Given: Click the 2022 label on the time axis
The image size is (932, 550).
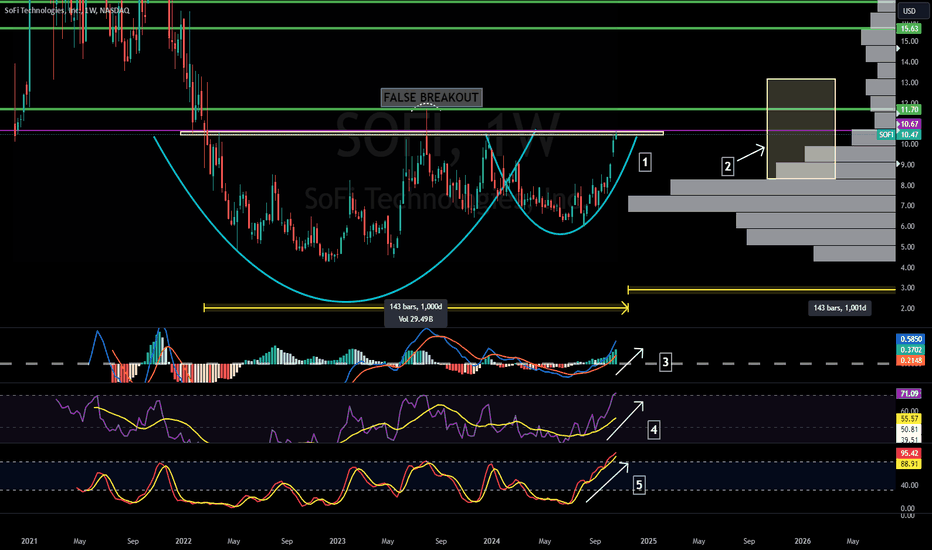Looking at the screenshot, I should click(183, 541).
